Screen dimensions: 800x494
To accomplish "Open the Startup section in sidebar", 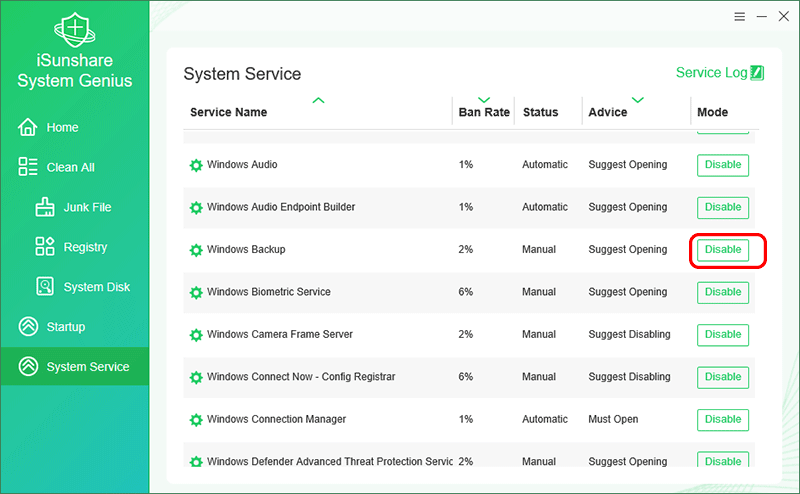I will [x=65, y=327].
